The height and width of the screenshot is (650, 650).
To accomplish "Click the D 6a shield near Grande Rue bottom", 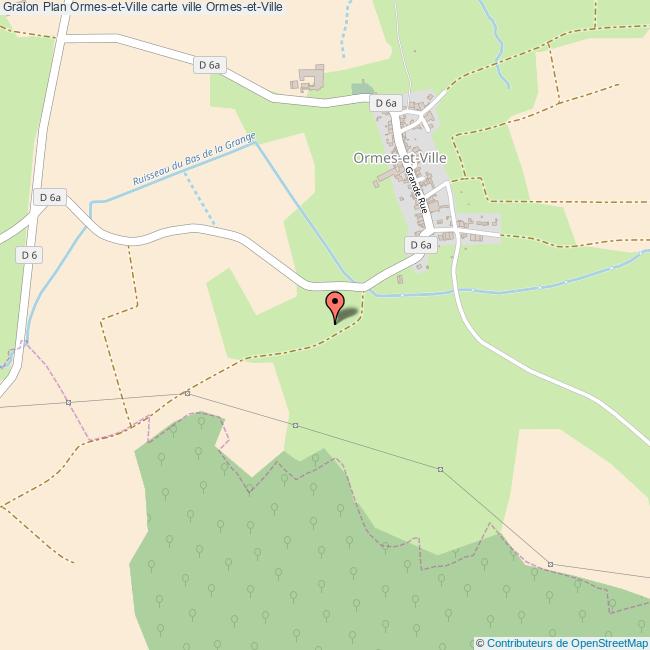I will click(421, 245).
